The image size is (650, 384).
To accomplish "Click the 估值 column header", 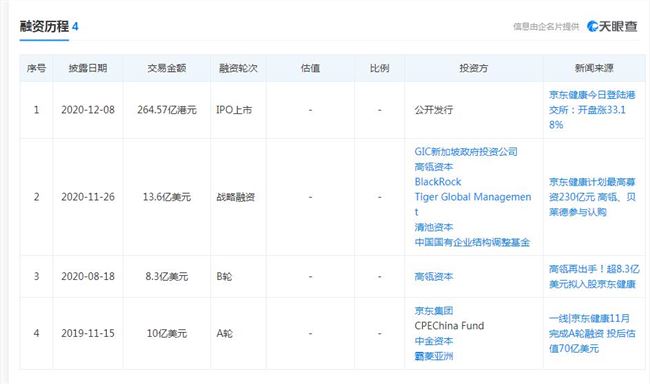I will [x=310, y=68].
